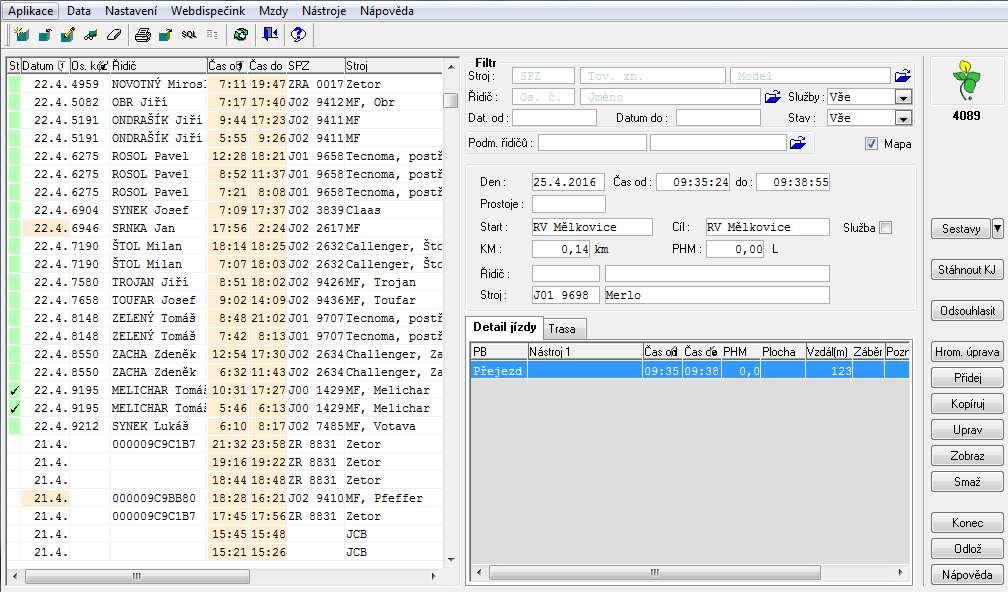This screenshot has height=592, width=1008.
Task: Click the Sestavy button
Action: [x=961, y=229]
